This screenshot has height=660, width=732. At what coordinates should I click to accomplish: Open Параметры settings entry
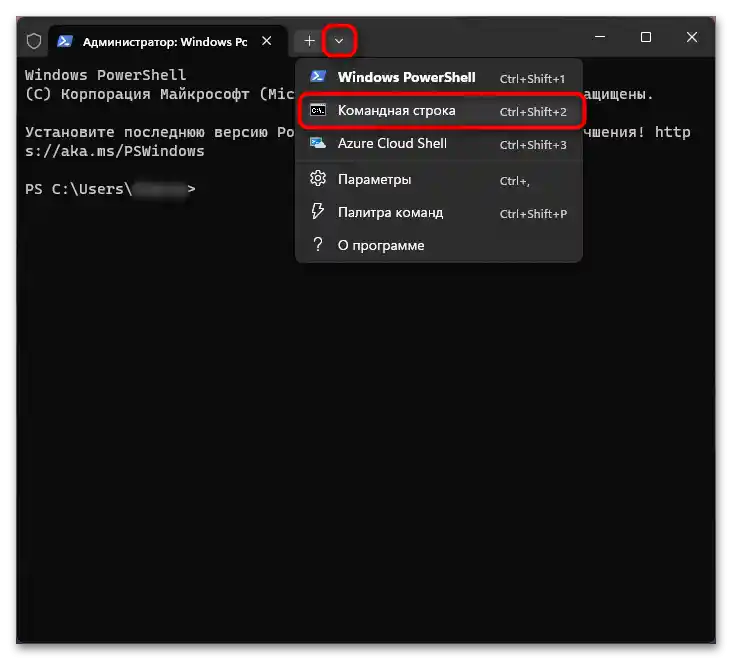(439, 180)
